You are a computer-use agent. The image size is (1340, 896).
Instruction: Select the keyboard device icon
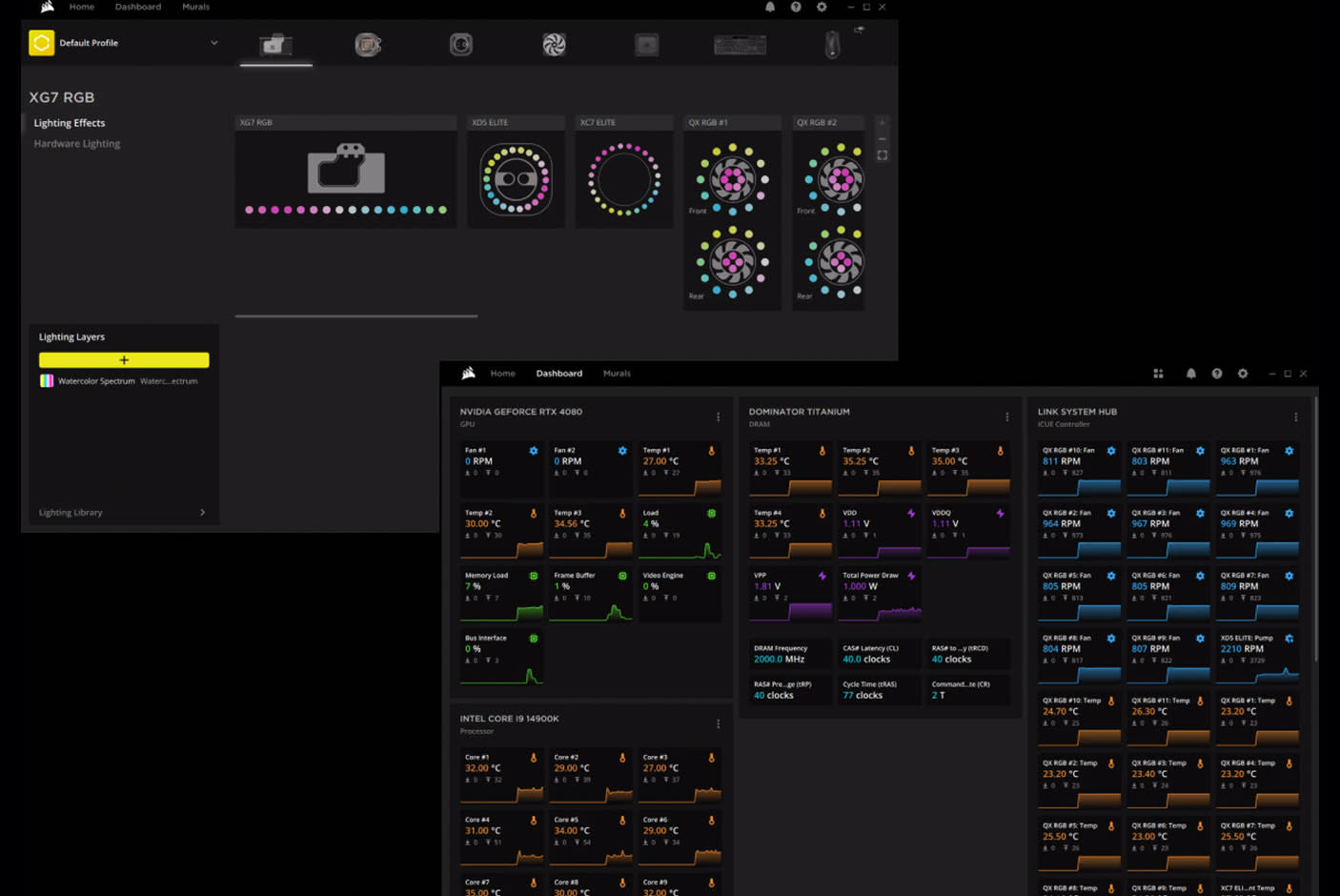click(740, 45)
